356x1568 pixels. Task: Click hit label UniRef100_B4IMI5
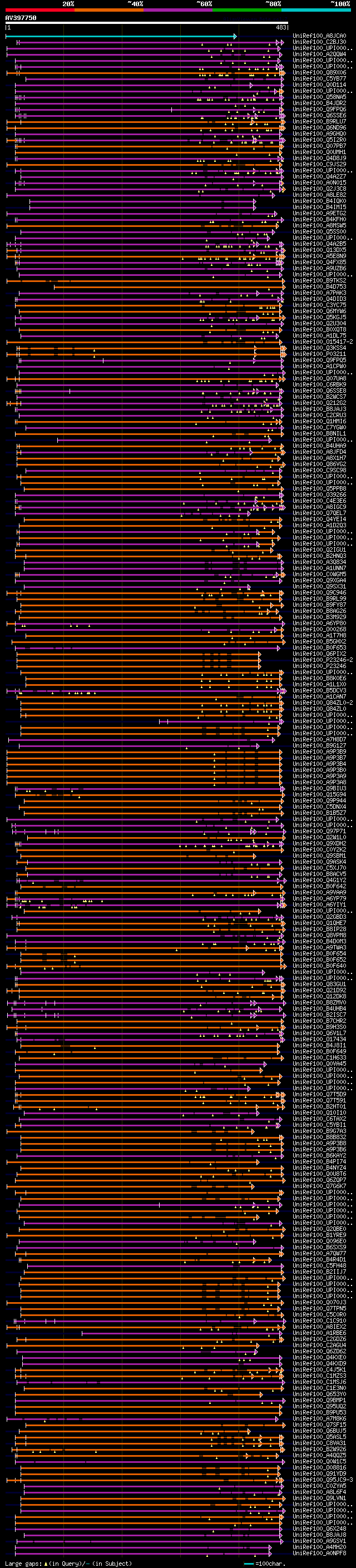coord(319,207)
